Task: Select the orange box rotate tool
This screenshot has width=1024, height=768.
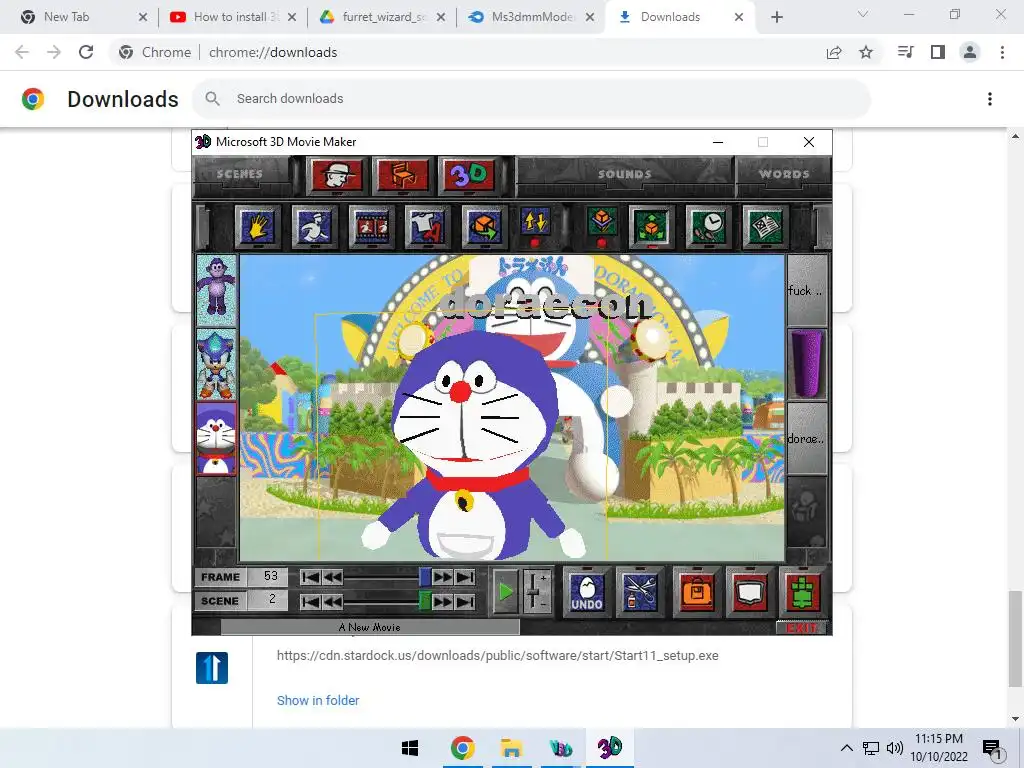Action: tap(485, 227)
